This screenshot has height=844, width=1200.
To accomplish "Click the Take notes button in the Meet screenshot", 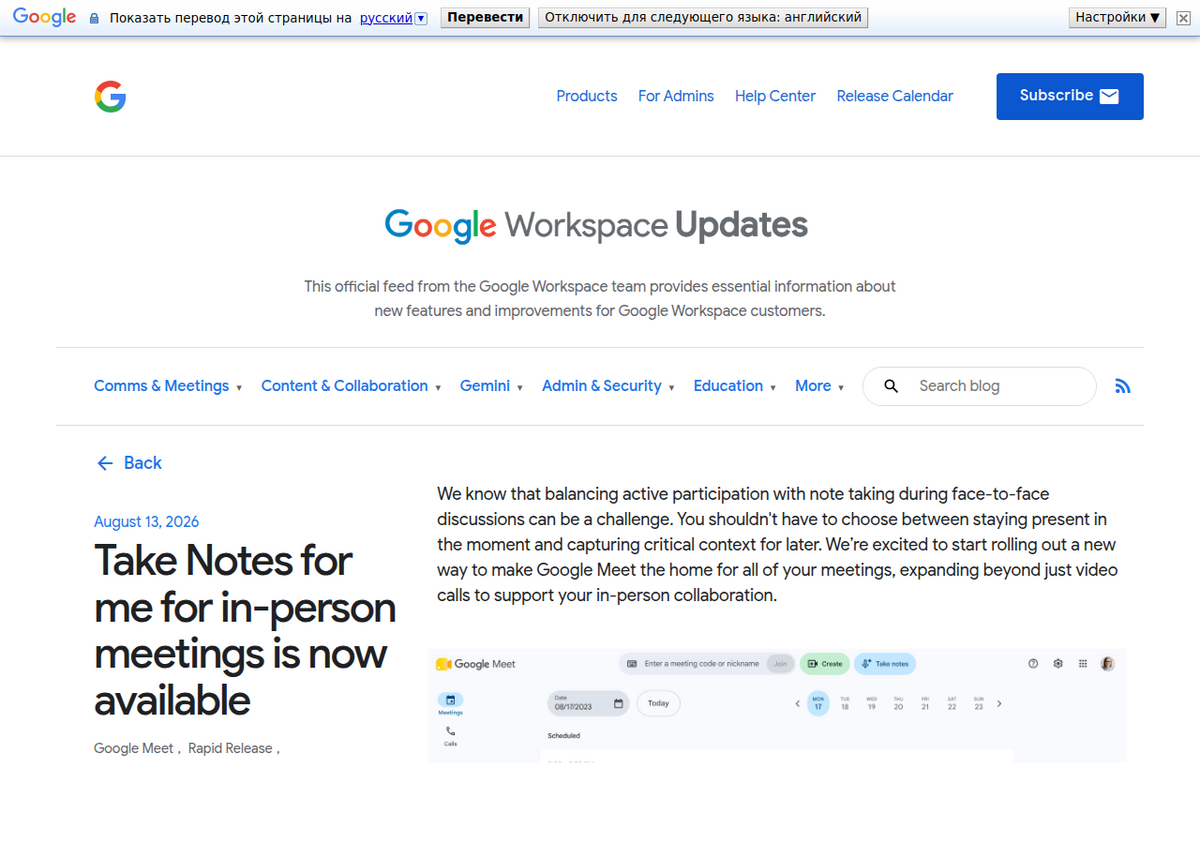I will tap(886, 663).
